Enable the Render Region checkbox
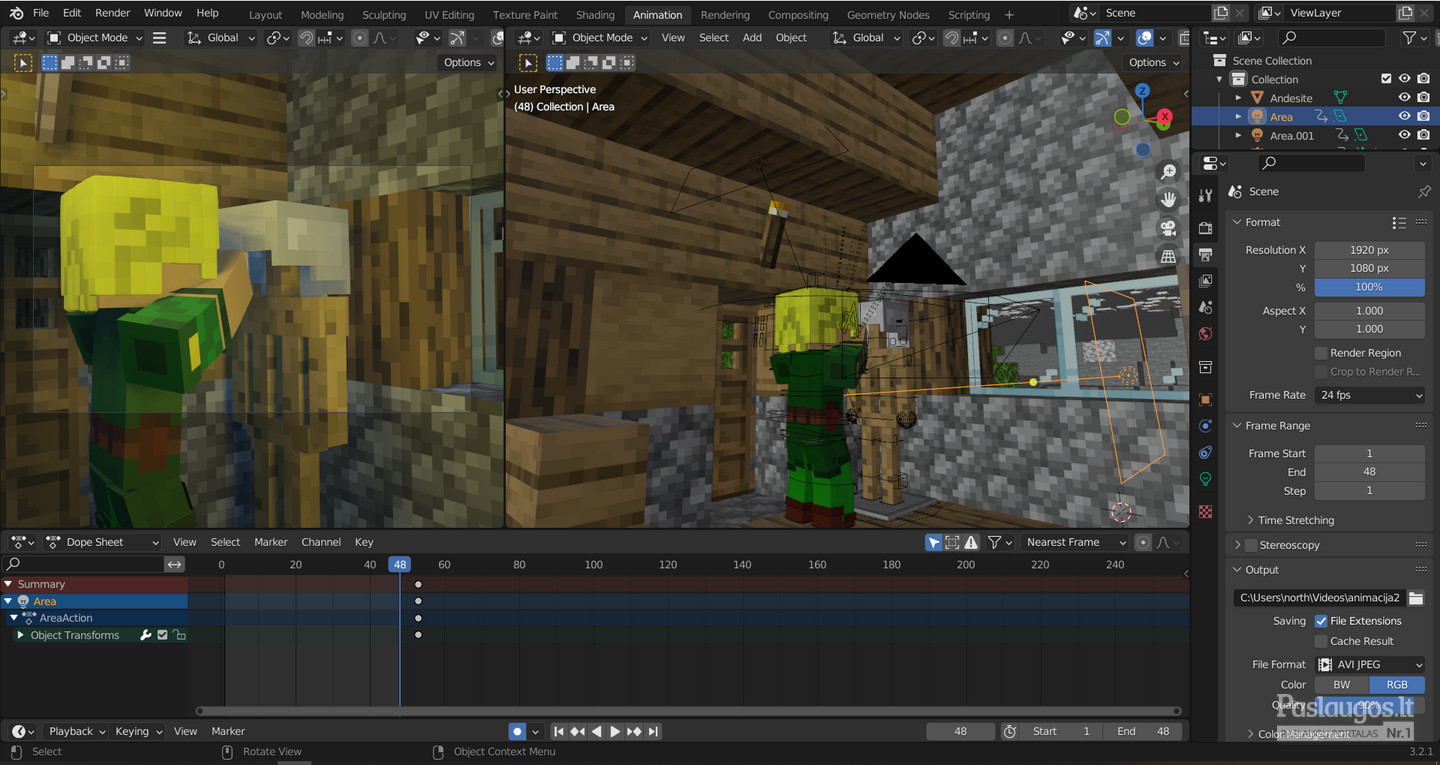This screenshot has width=1440, height=765. click(1321, 353)
